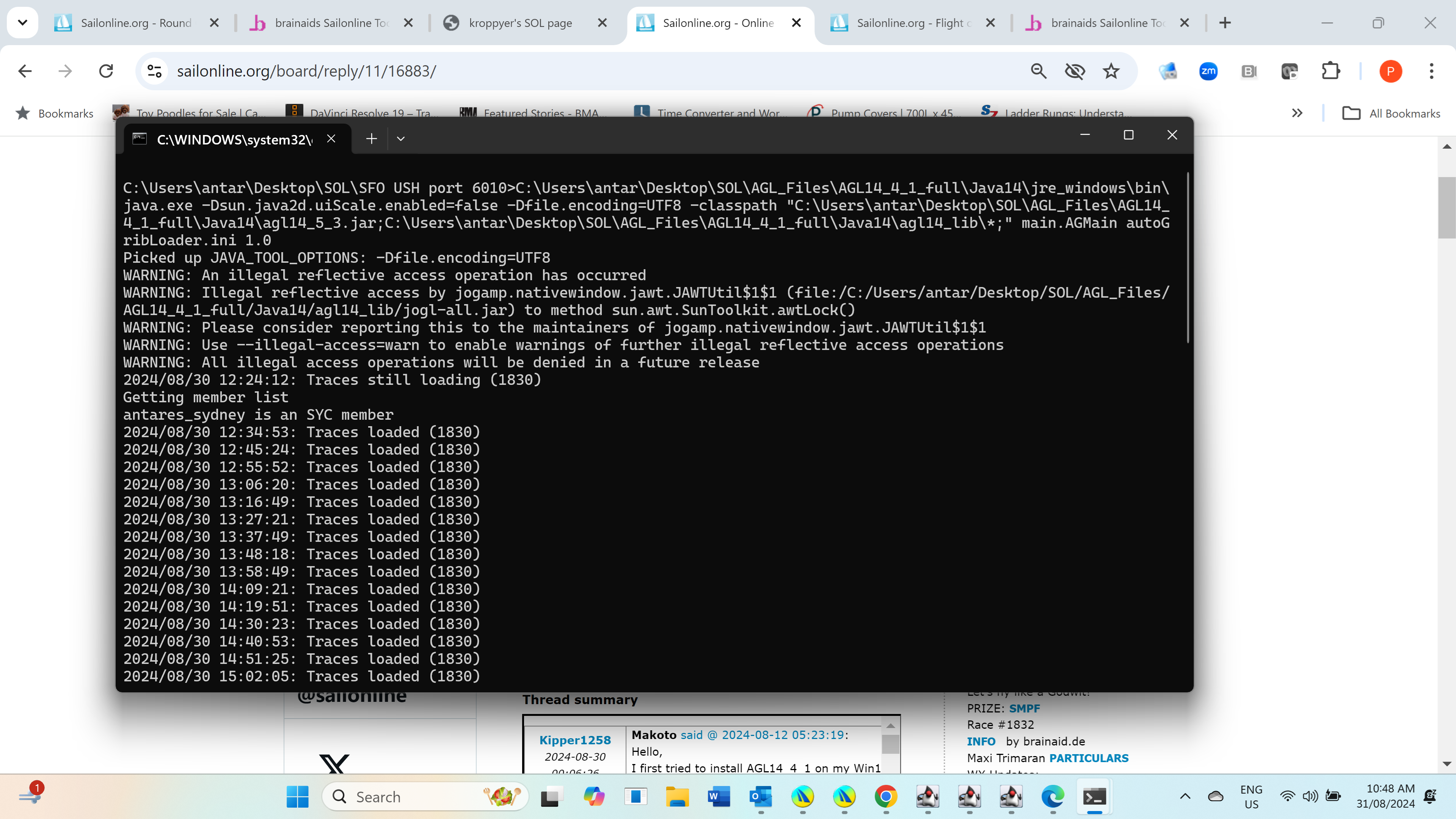
Task: Open Task View from the taskbar
Action: tap(552, 797)
